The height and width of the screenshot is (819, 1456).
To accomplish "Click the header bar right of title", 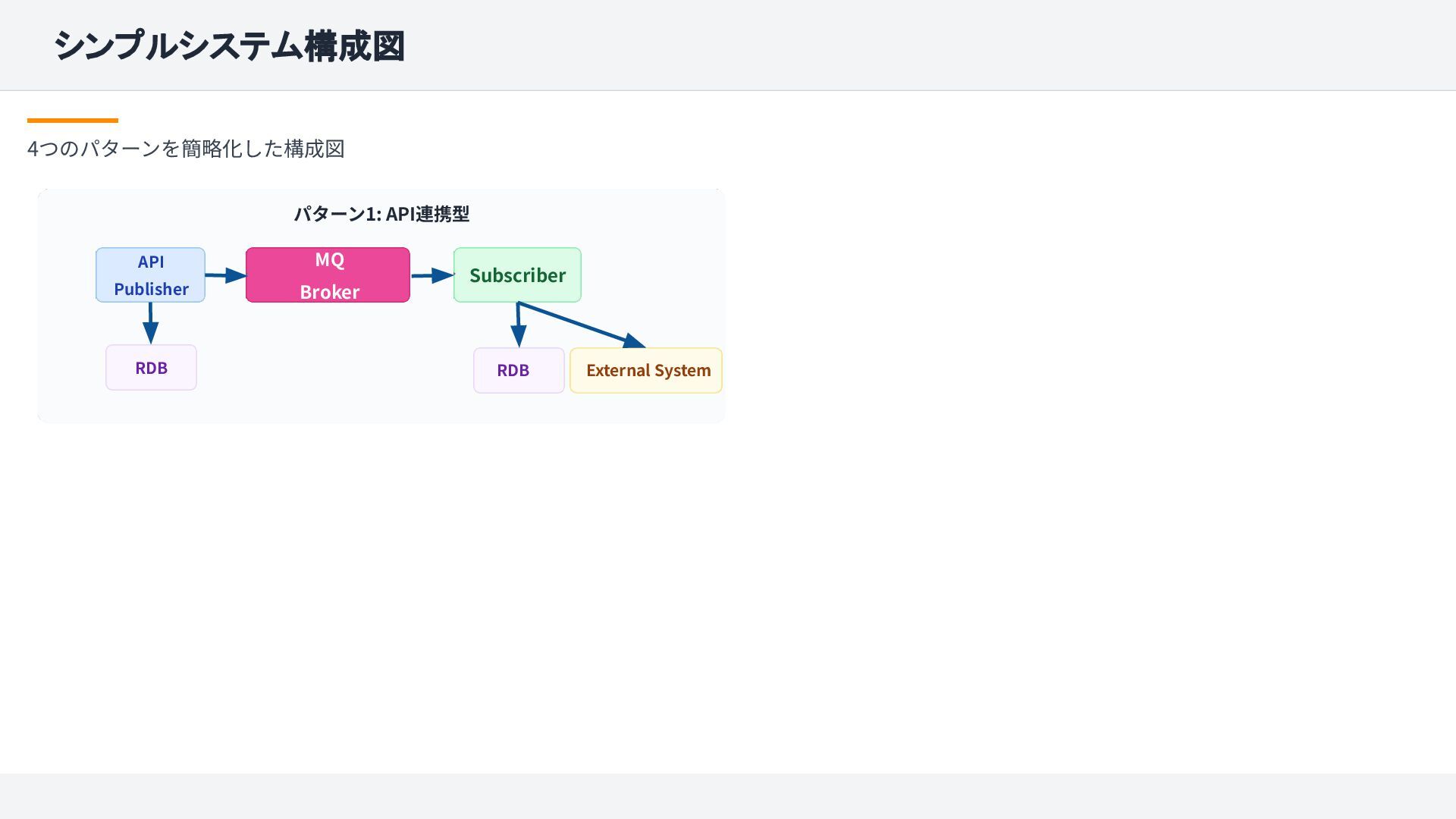I will point(910,45).
